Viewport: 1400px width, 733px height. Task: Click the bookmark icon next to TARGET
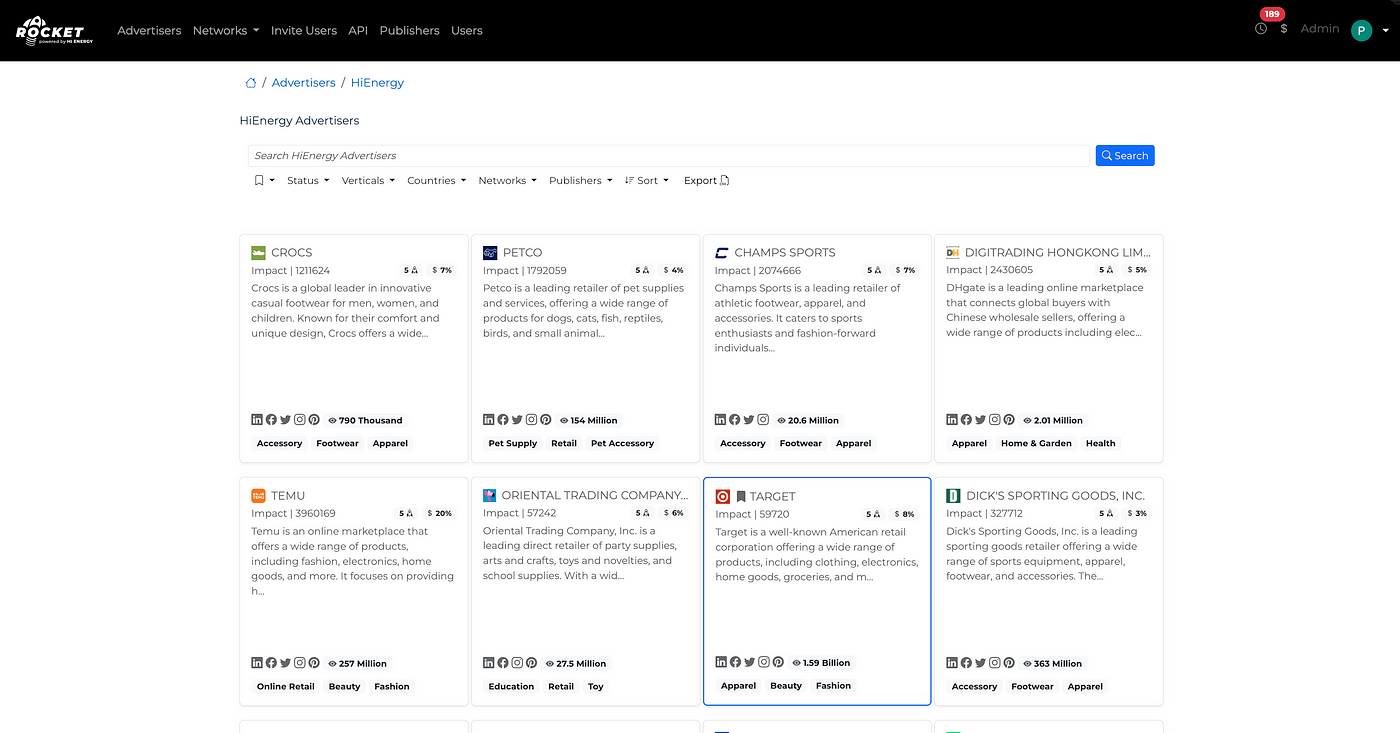741,496
